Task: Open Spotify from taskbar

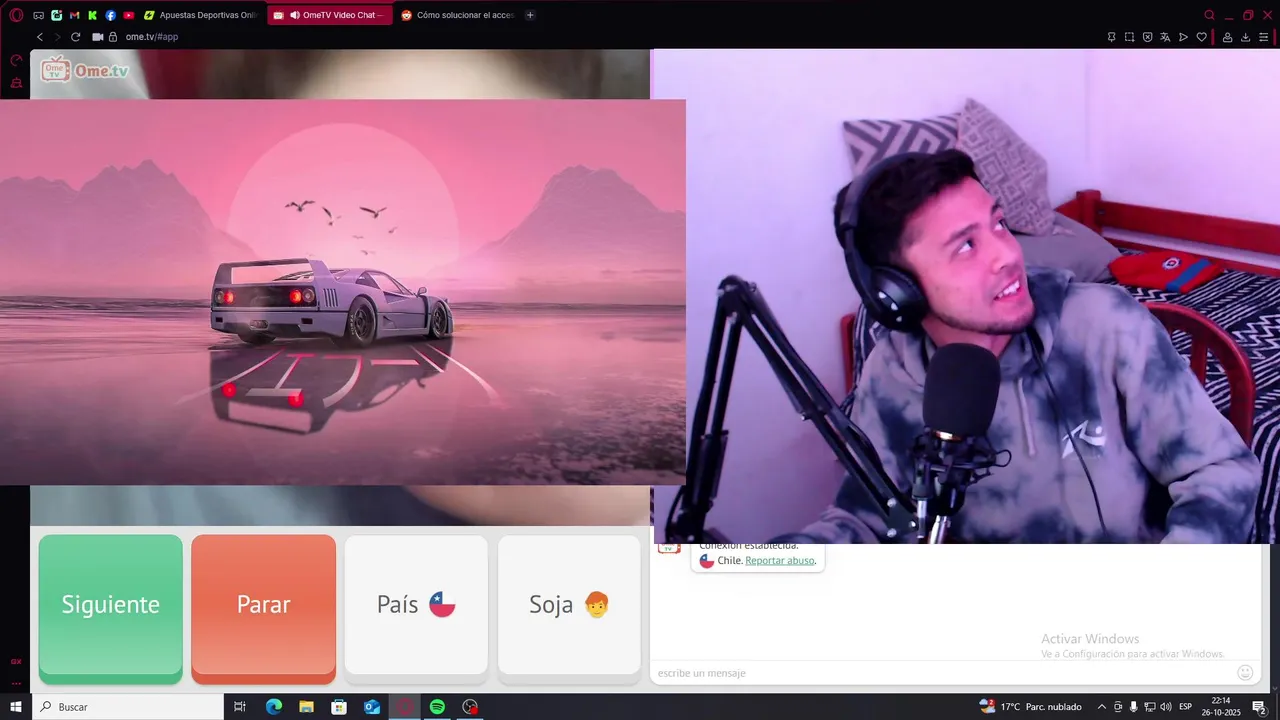Action: [x=437, y=707]
